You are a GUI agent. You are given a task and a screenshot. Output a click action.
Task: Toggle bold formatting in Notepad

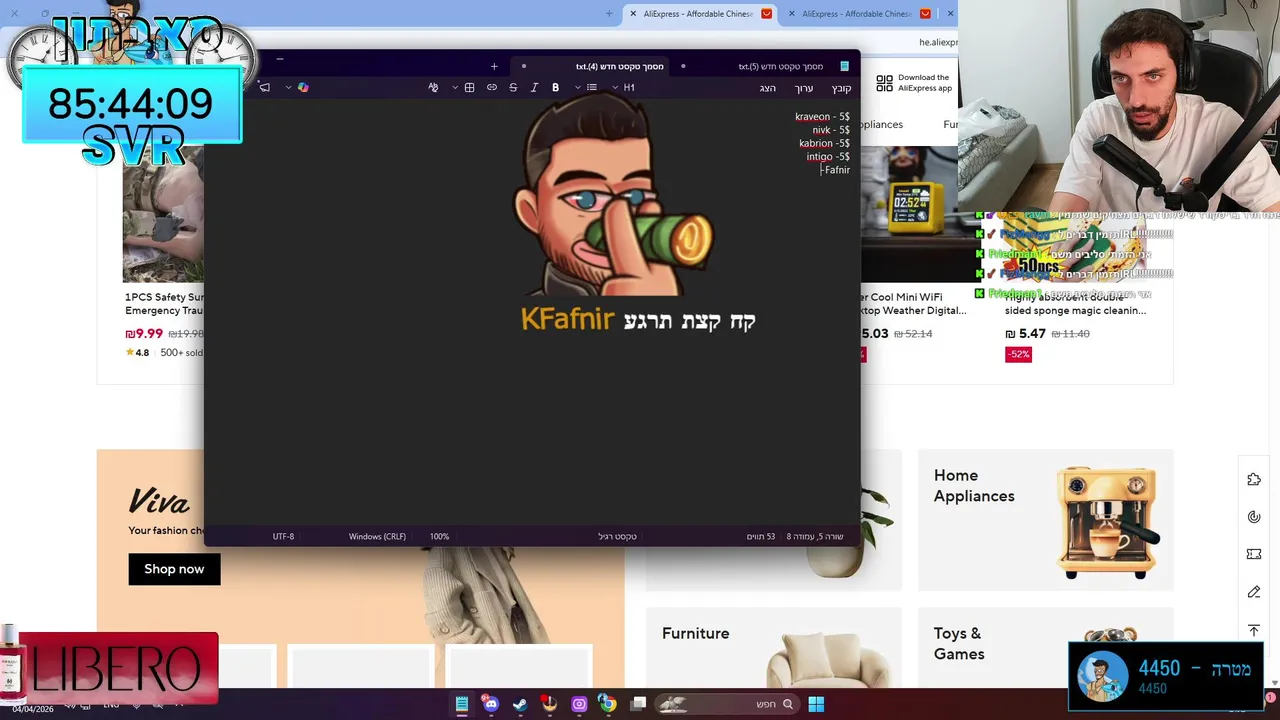tap(556, 88)
